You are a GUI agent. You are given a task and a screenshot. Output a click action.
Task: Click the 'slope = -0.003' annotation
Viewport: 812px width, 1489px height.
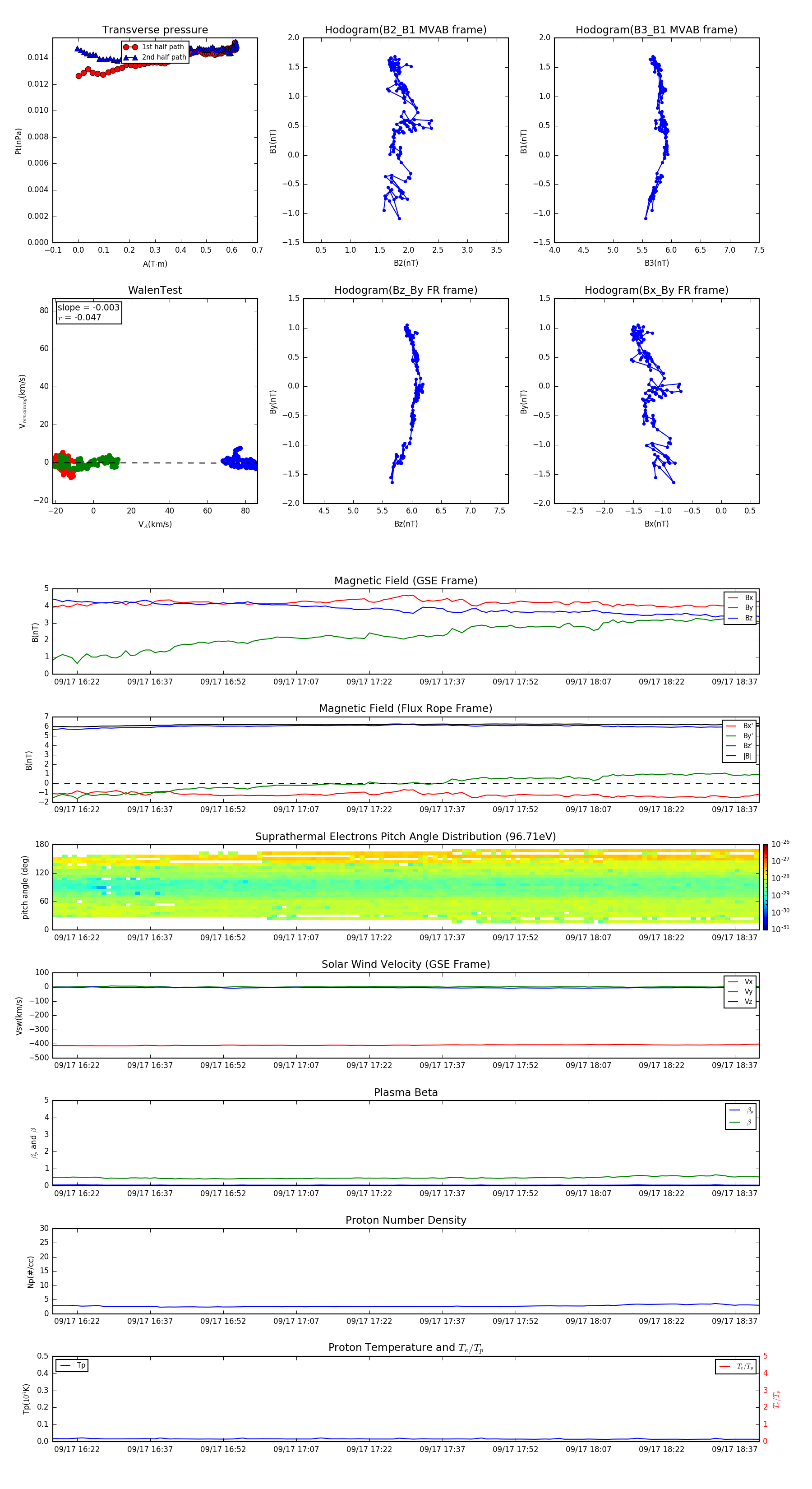coord(88,308)
